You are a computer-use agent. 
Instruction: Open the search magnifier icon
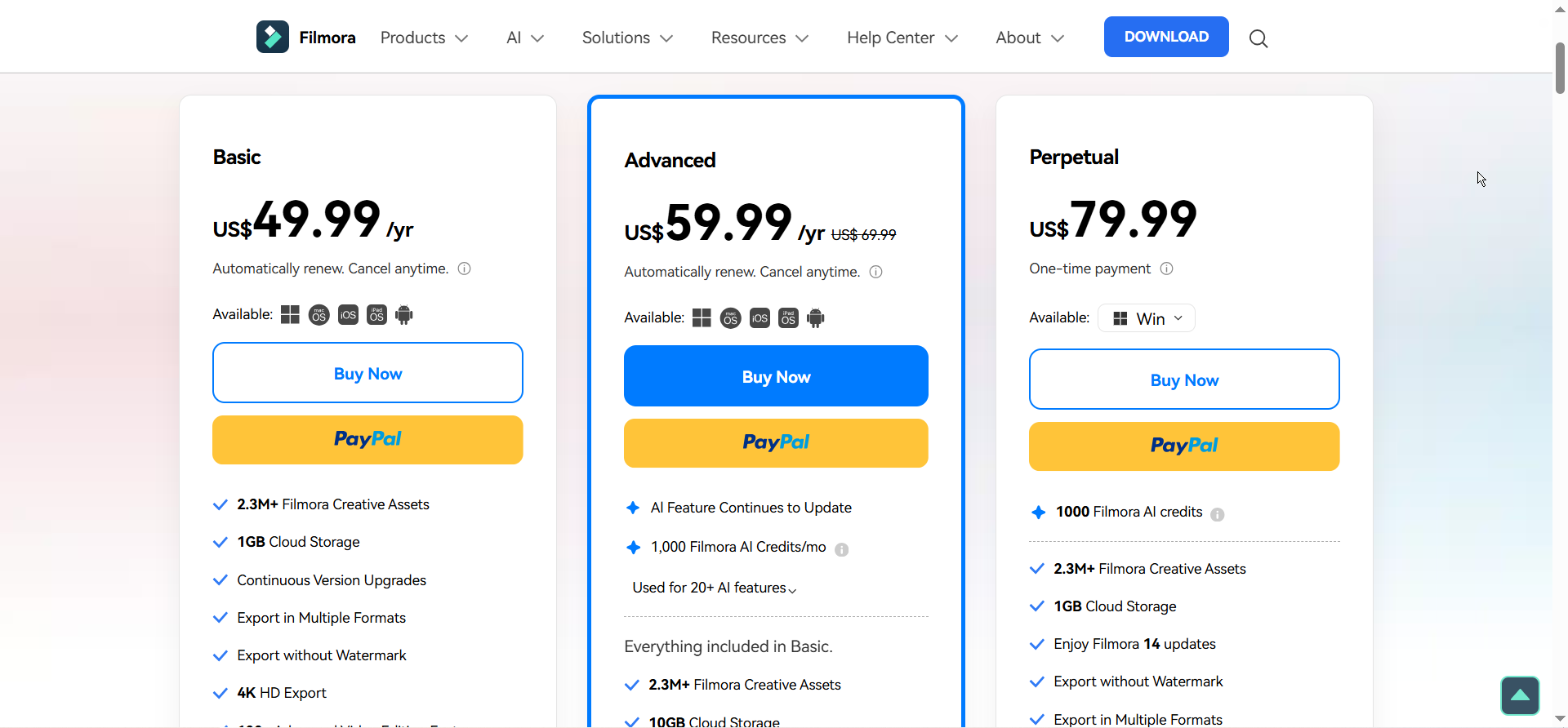click(x=1258, y=38)
